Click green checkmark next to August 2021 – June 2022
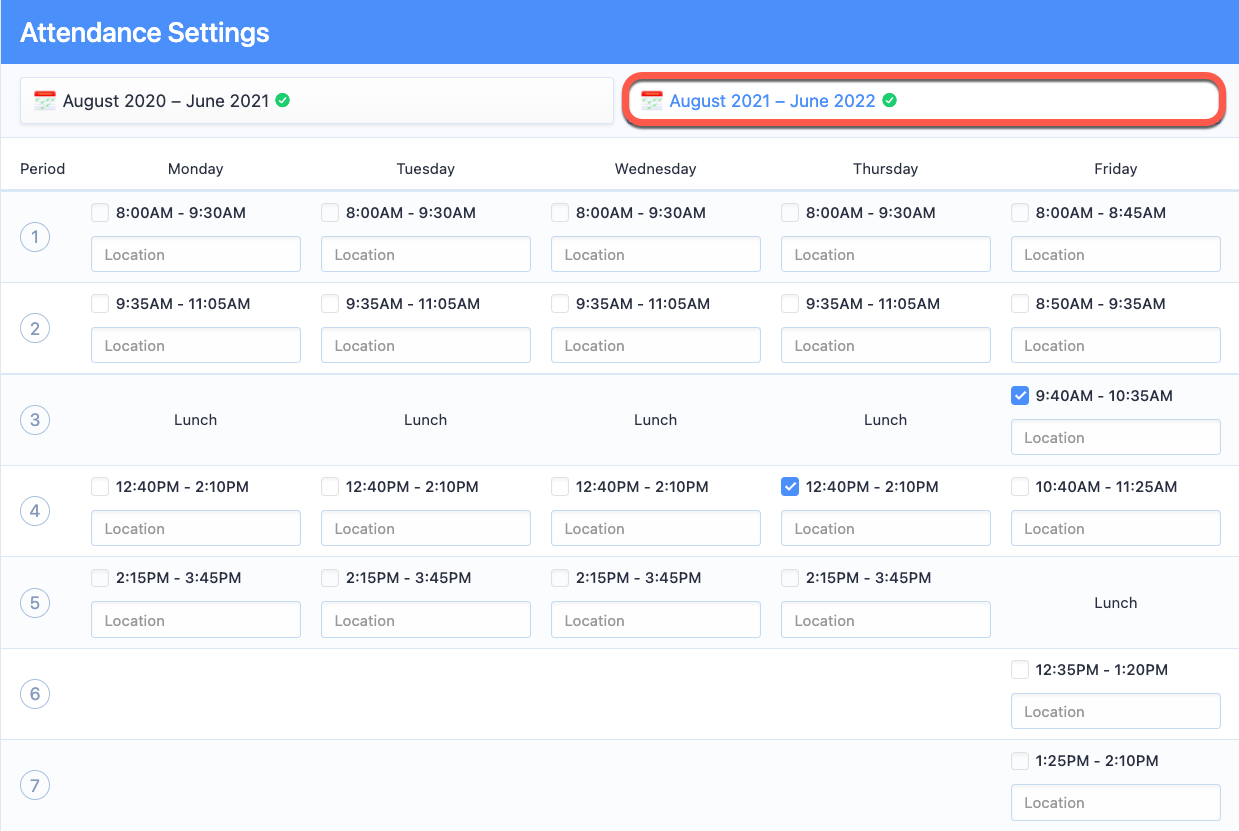The height and width of the screenshot is (831, 1239). 889,100
